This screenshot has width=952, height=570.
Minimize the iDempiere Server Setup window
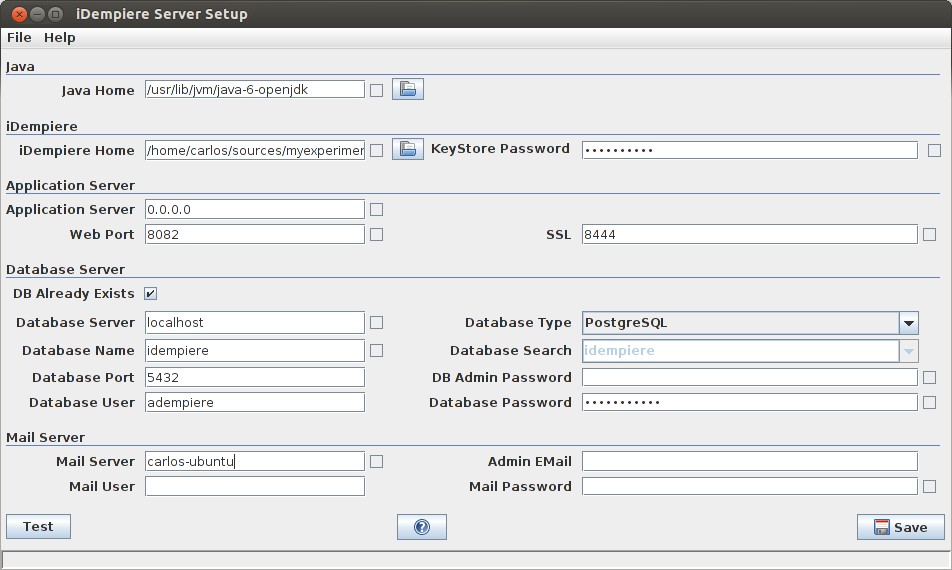[38, 14]
